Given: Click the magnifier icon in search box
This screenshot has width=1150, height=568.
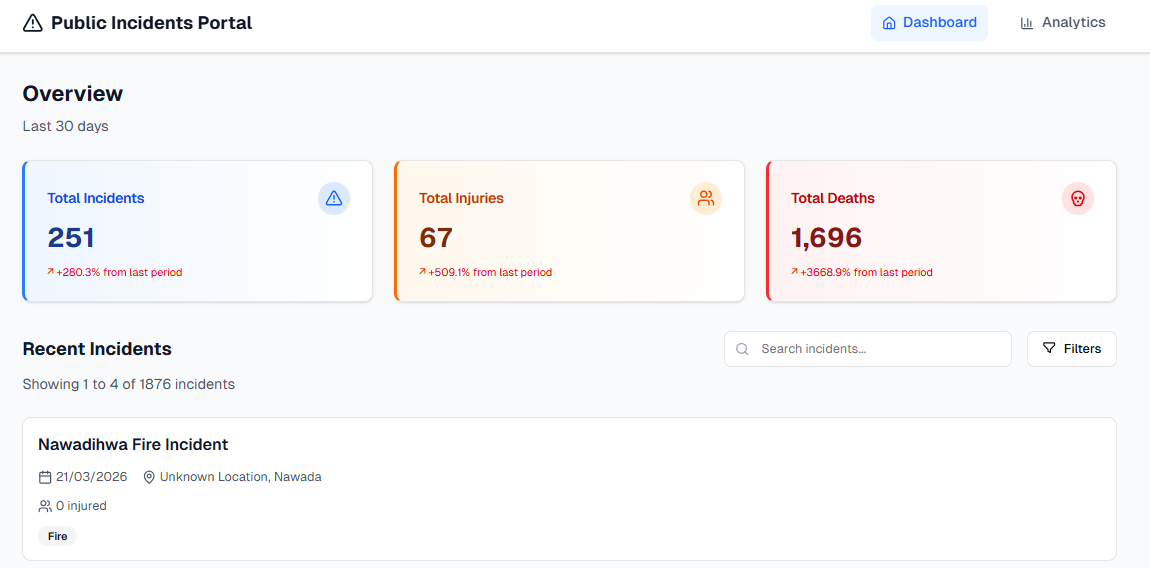Looking at the screenshot, I should coord(742,349).
